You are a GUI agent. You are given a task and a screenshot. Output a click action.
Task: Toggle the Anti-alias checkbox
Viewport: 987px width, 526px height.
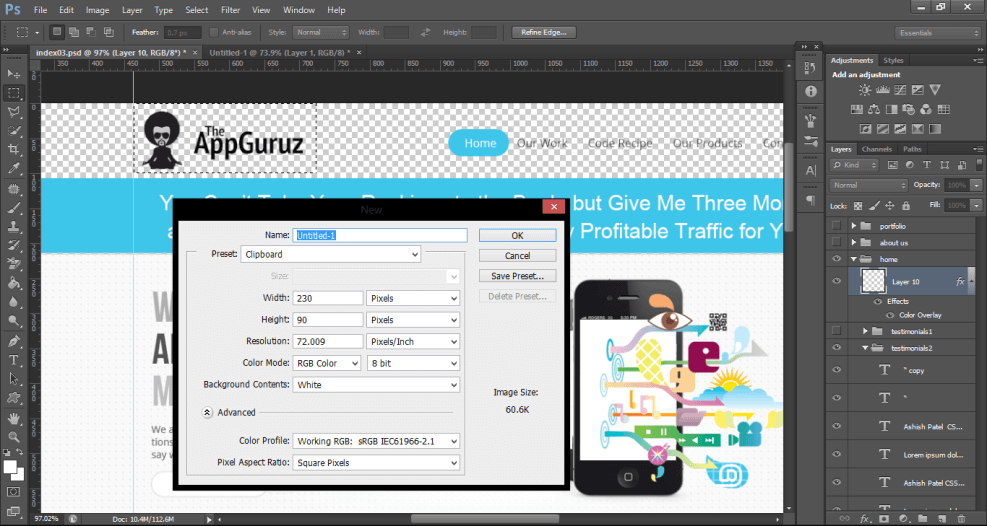pyautogui.click(x=214, y=32)
